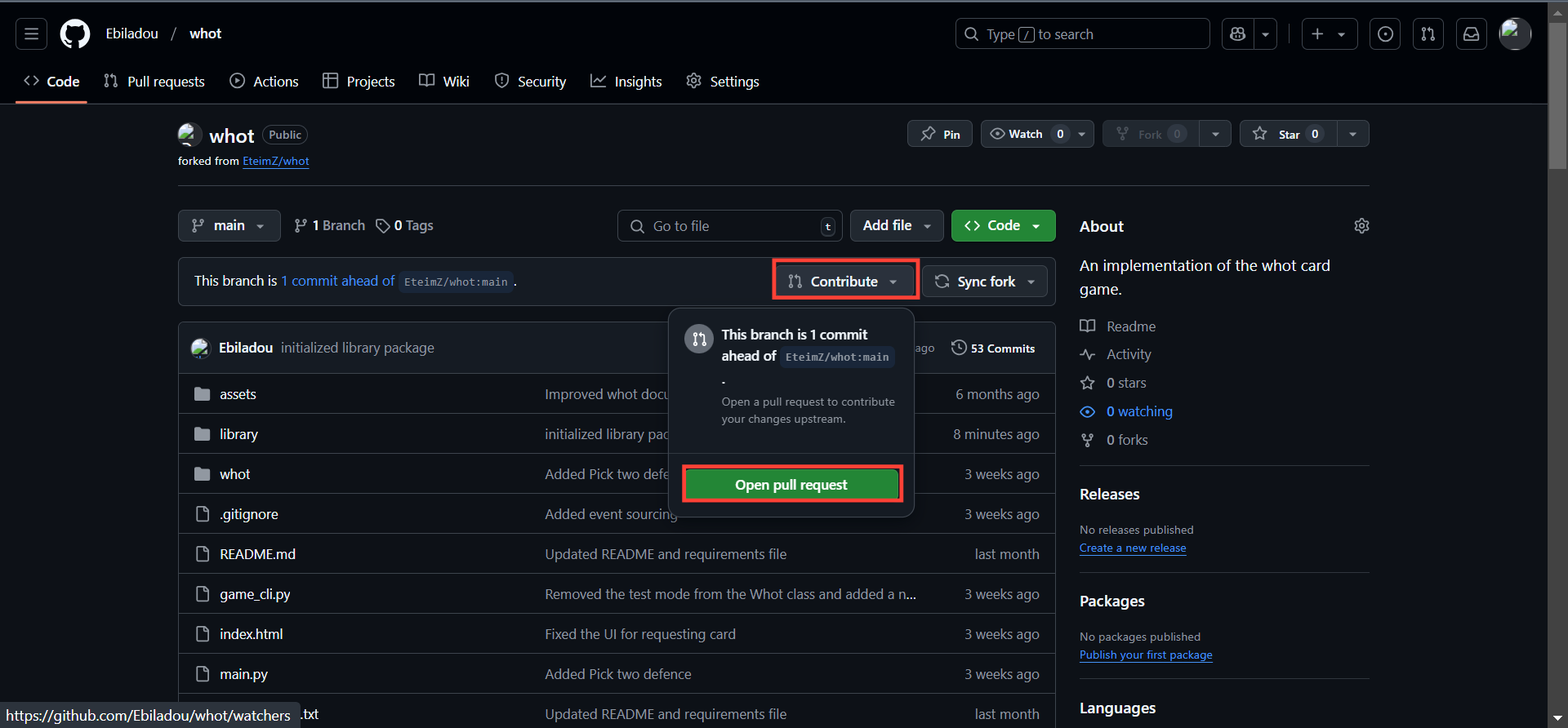The height and width of the screenshot is (728, 1568).
Task: Open About section settings gear
Action: [x=1361, y=226]
